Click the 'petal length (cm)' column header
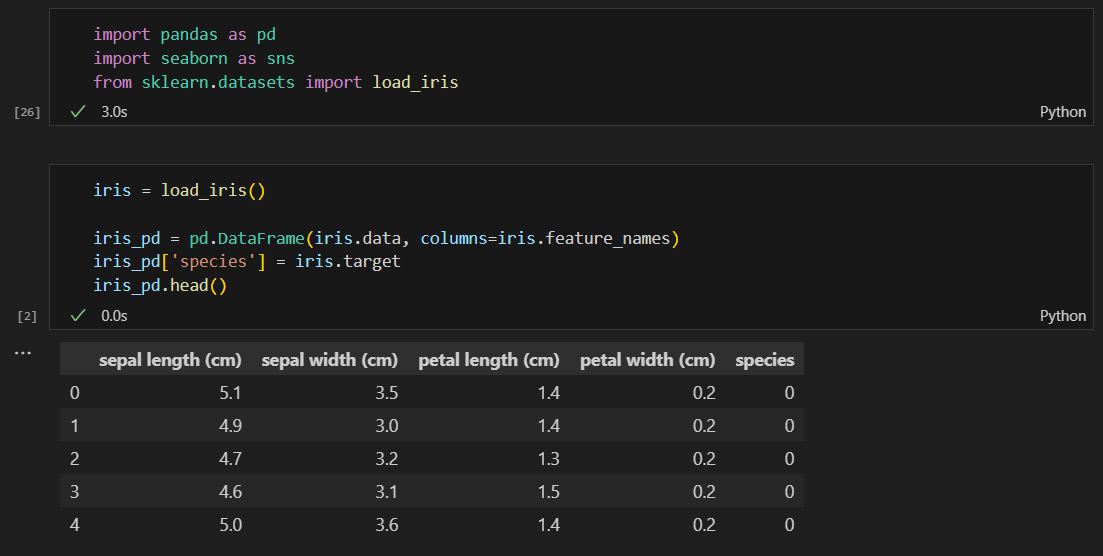This screenshot has height=556, width=1103. pyautogui.click(x=489, y=360)
